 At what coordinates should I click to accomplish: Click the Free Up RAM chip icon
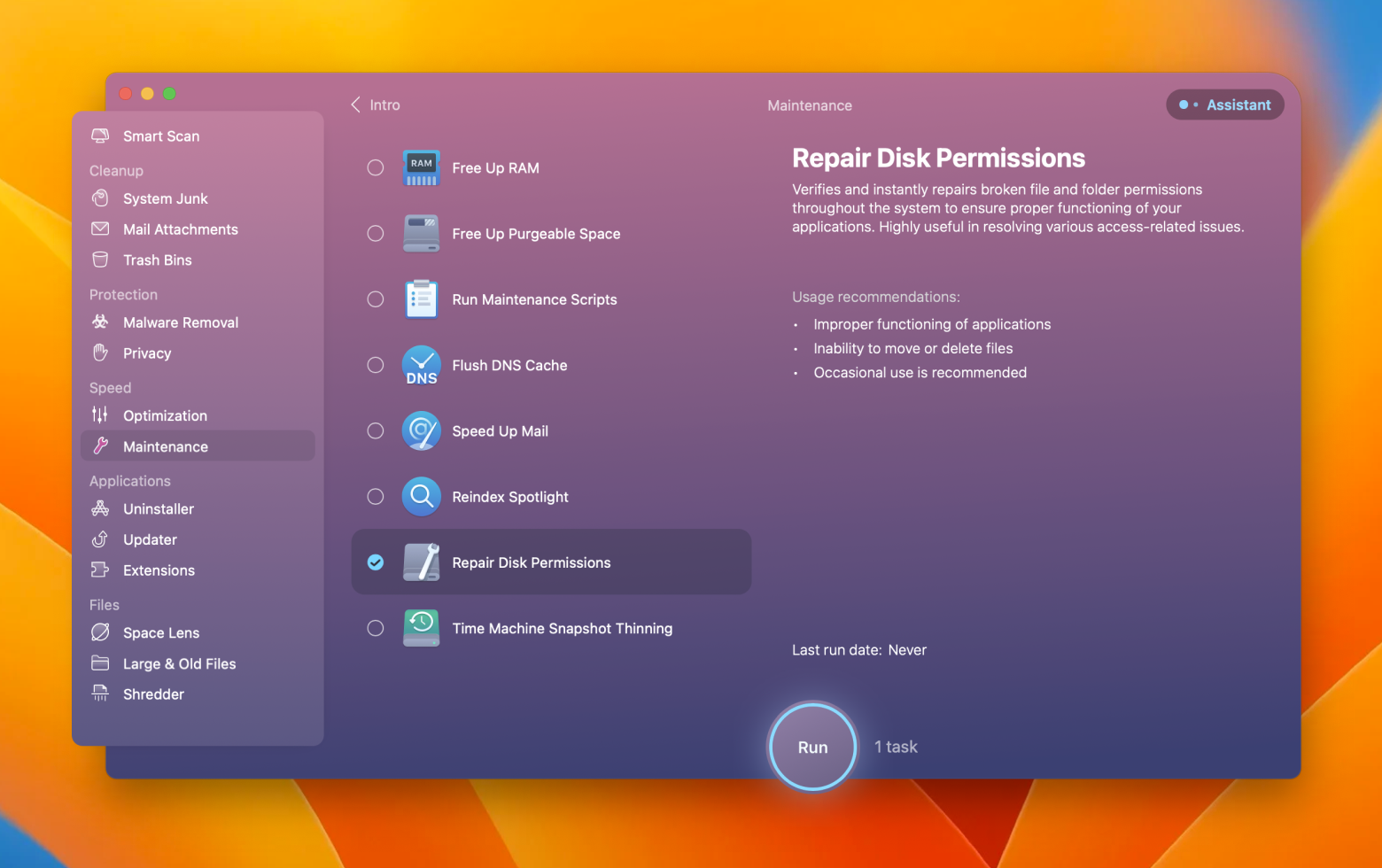coord(421,168)
